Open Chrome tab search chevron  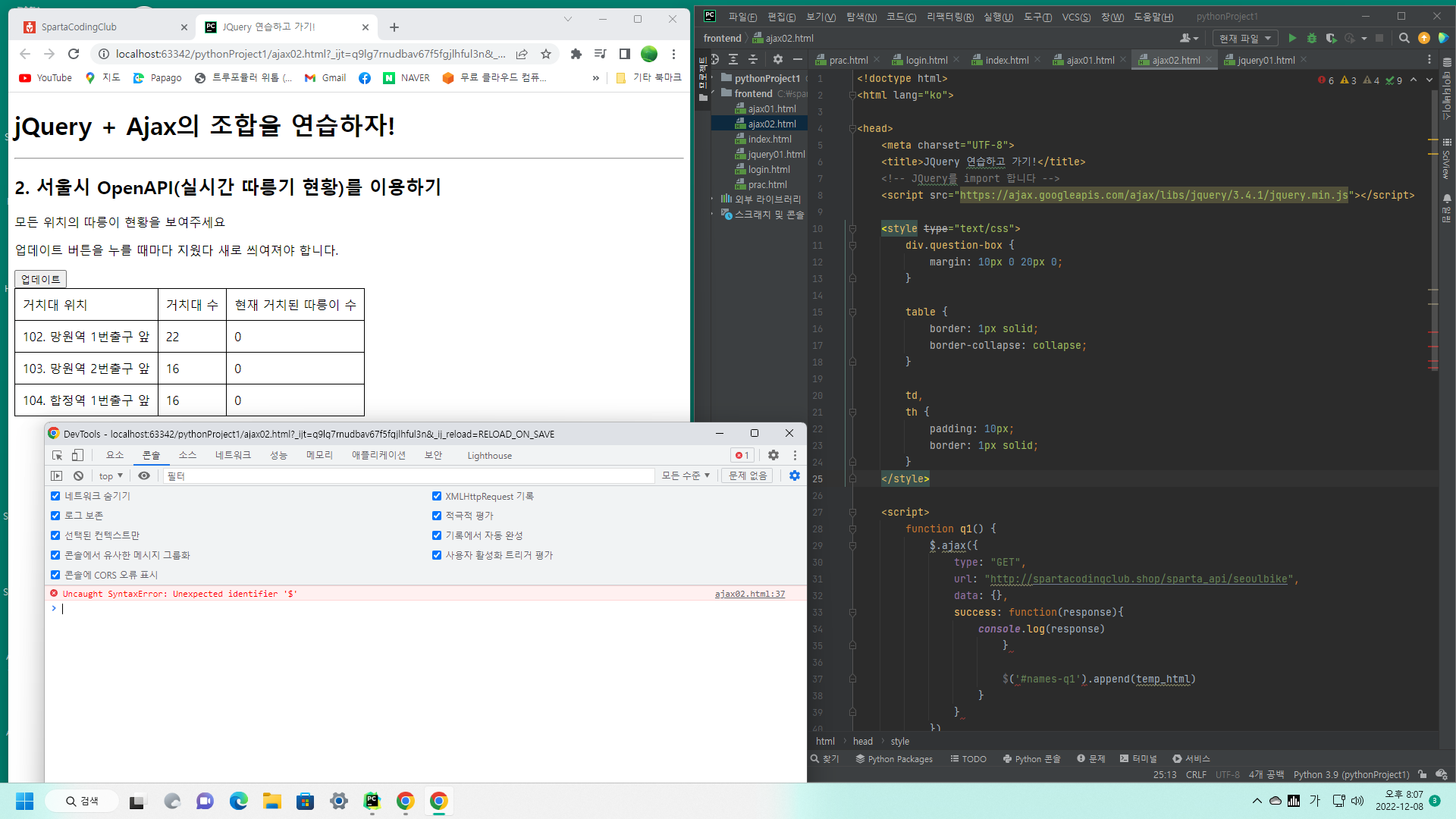pos(567,19)
